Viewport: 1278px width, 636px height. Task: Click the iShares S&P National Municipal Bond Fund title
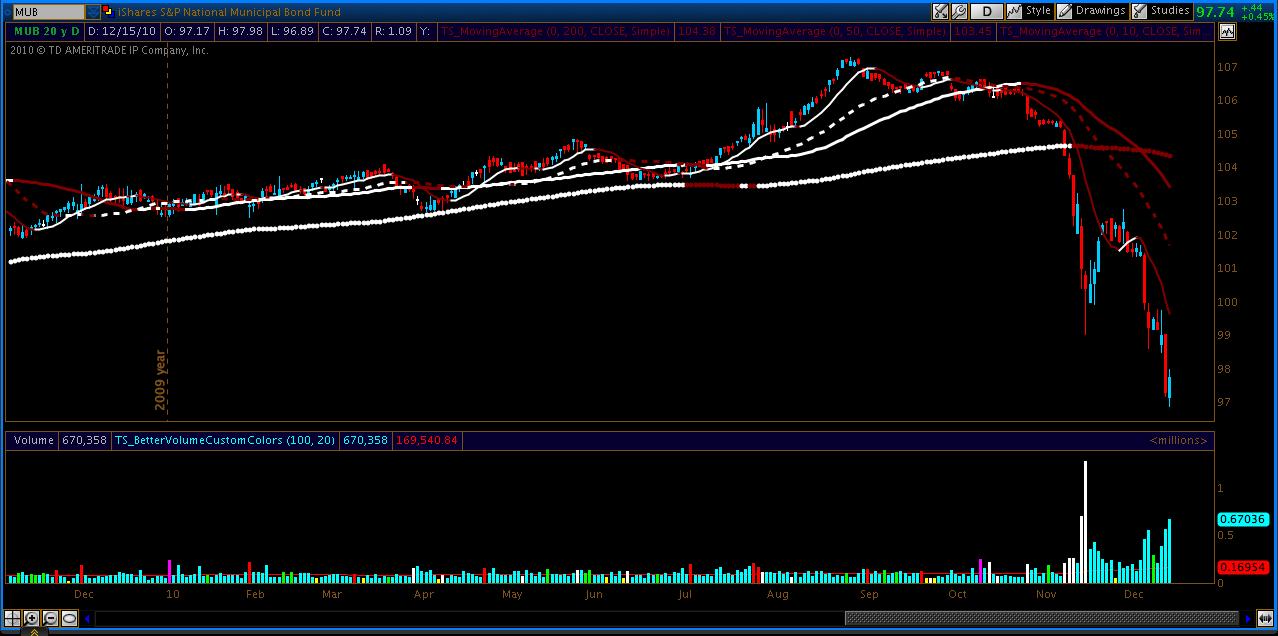229,12
